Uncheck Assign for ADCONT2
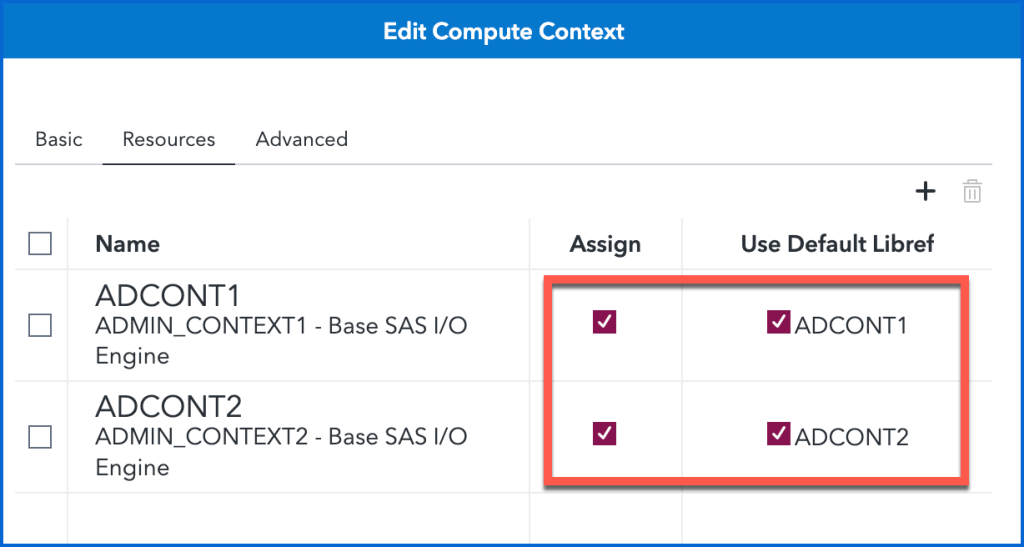 [605, 433]
